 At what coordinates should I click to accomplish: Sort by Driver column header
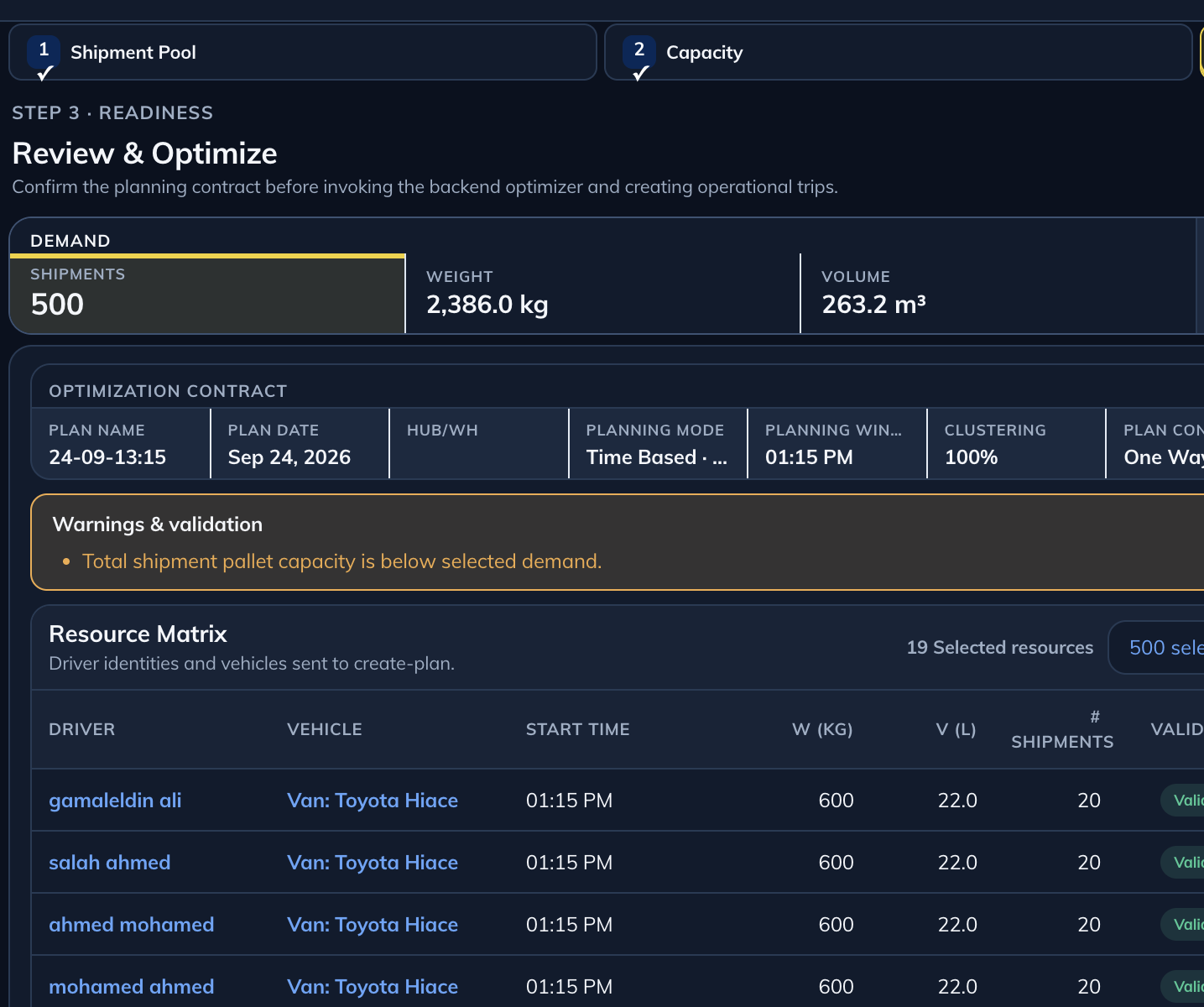coord(82,729)
